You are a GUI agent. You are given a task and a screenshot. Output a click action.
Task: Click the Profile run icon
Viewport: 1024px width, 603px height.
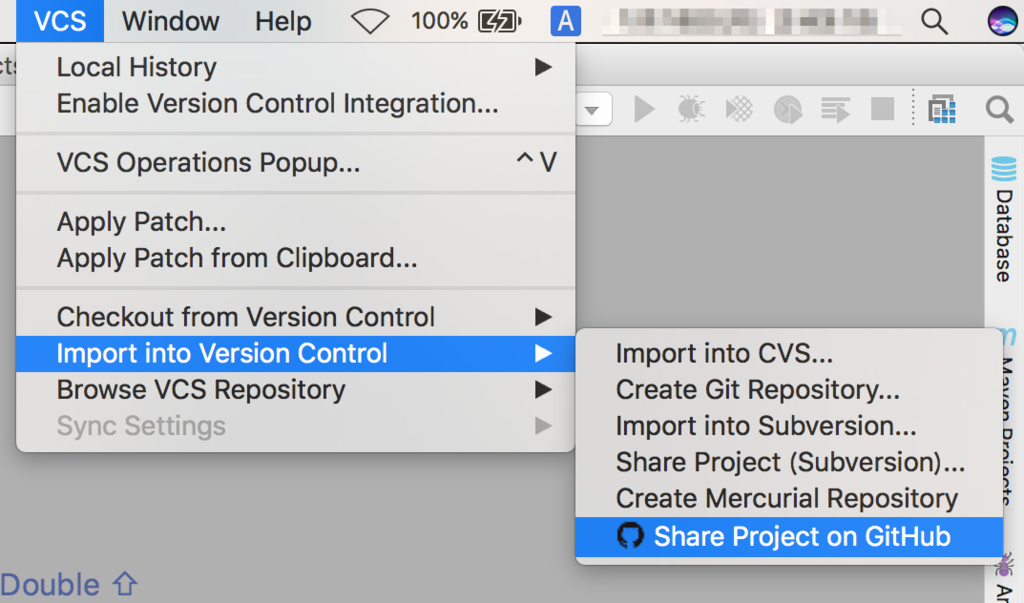789,109
